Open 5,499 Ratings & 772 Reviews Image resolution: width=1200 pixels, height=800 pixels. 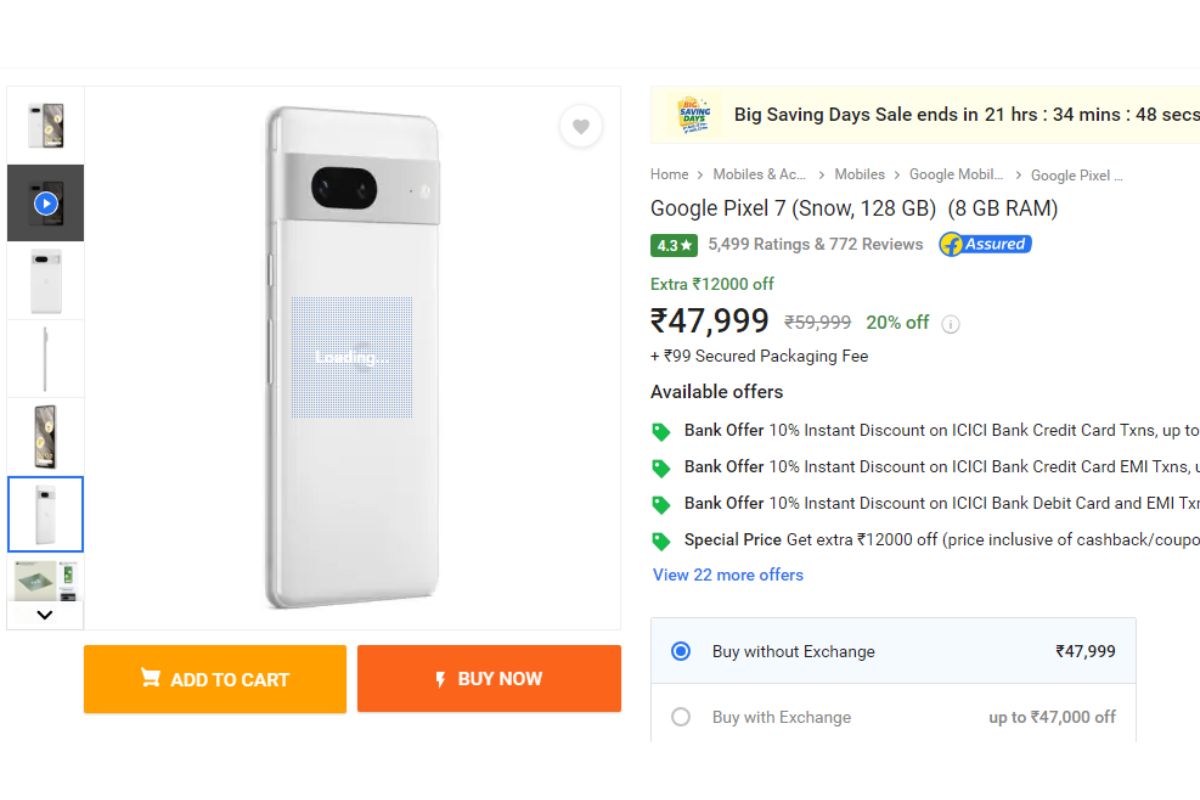click(x=815, y=244)
